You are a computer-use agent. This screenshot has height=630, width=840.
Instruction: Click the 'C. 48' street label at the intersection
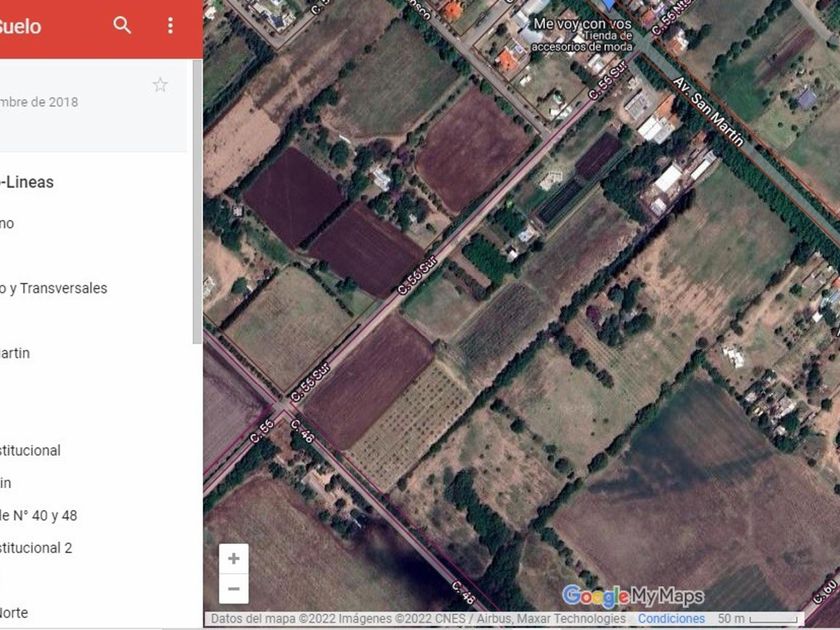pos(302,431)
